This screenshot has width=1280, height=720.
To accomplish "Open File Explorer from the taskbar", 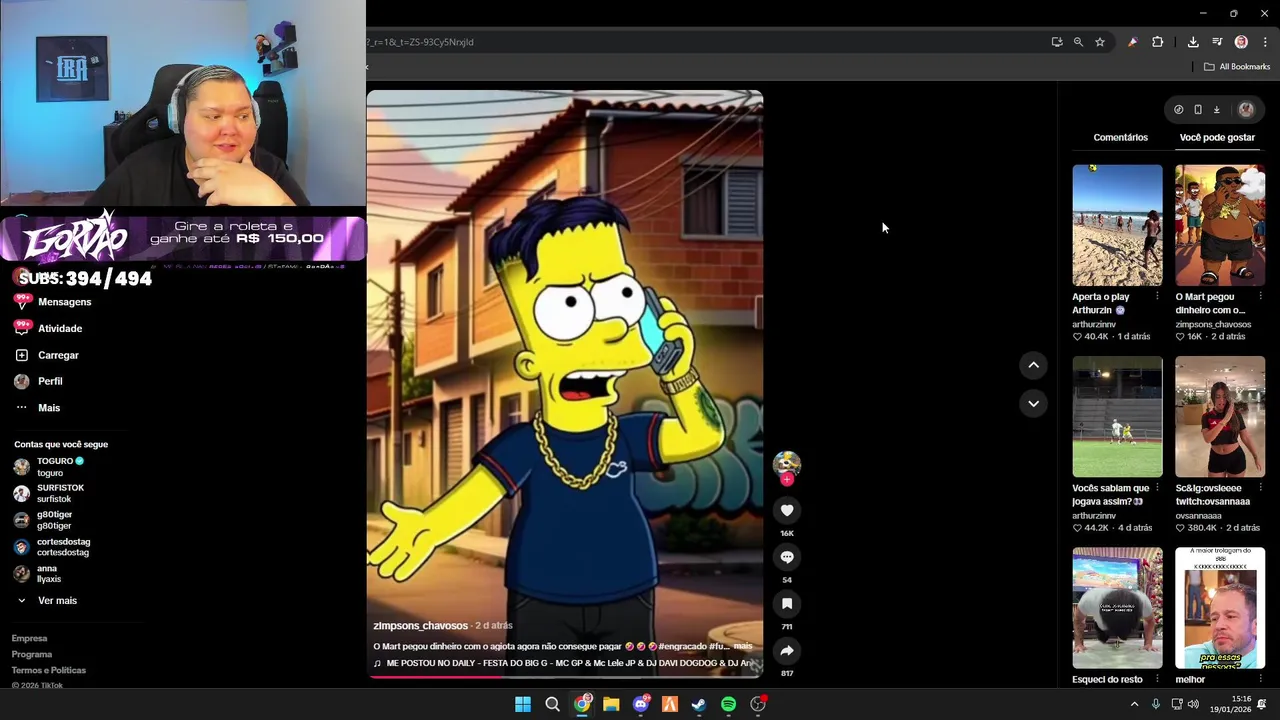I will point(611,705).
